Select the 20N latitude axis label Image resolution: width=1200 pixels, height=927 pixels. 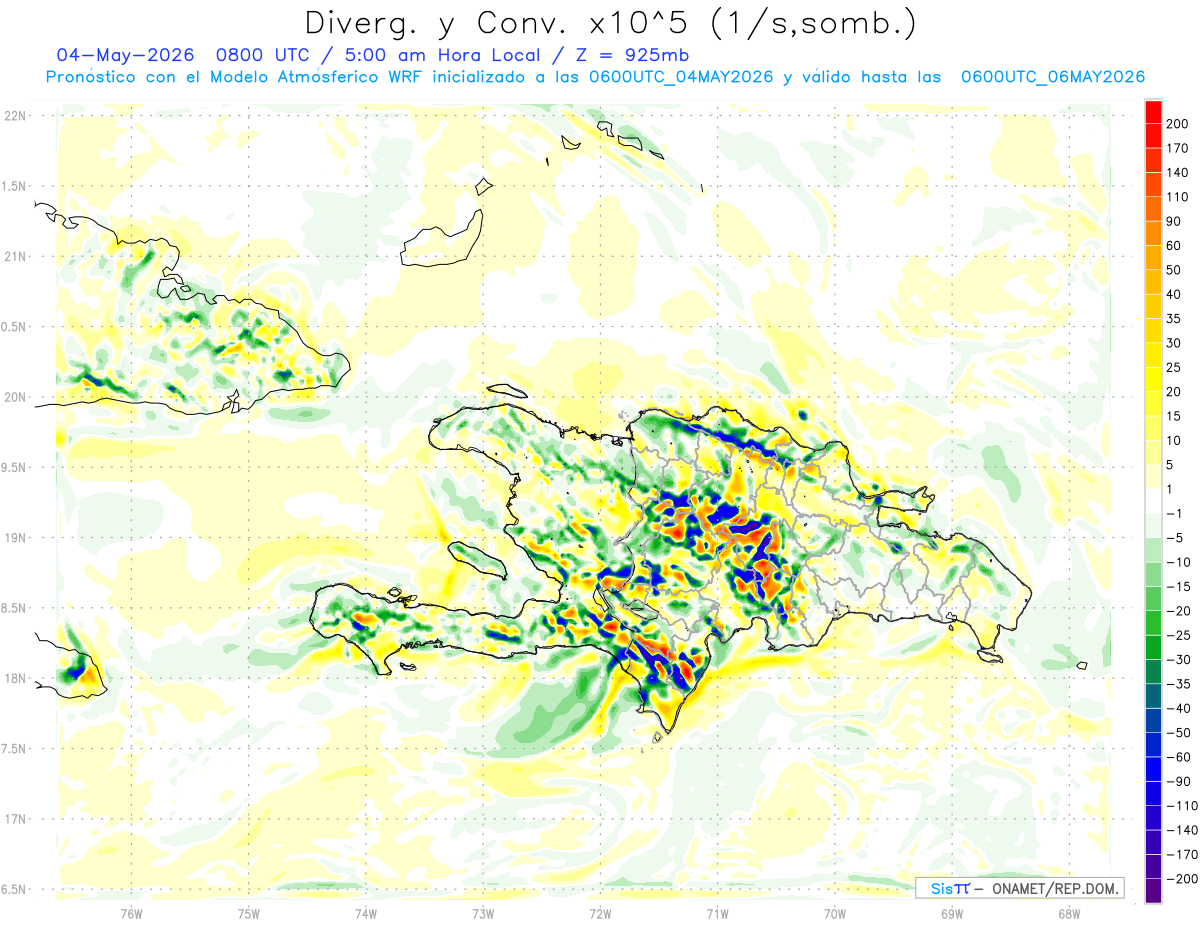pos(15,397)
